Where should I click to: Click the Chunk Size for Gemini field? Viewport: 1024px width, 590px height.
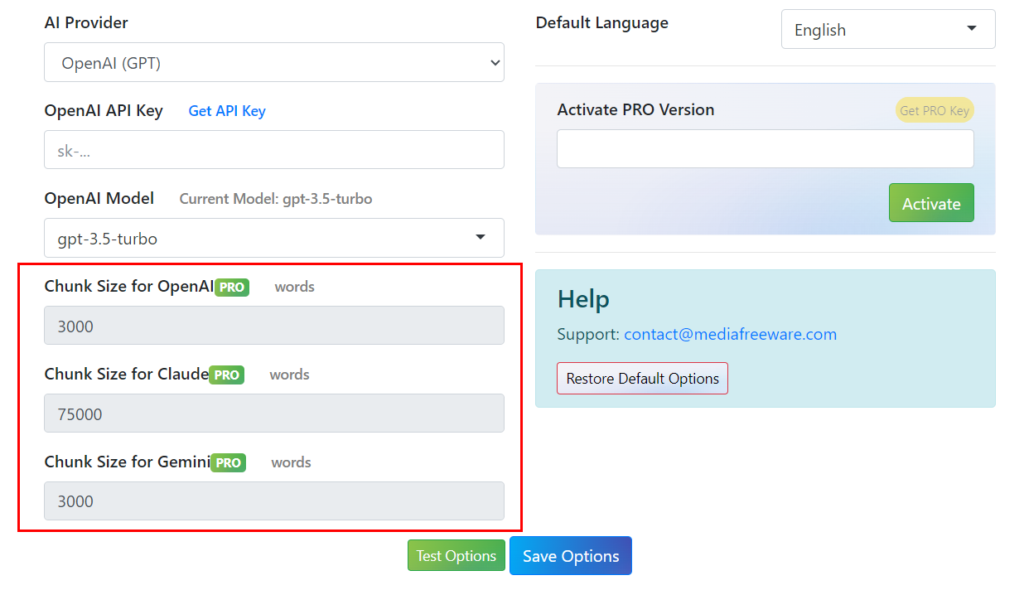[x=274, y=501]
